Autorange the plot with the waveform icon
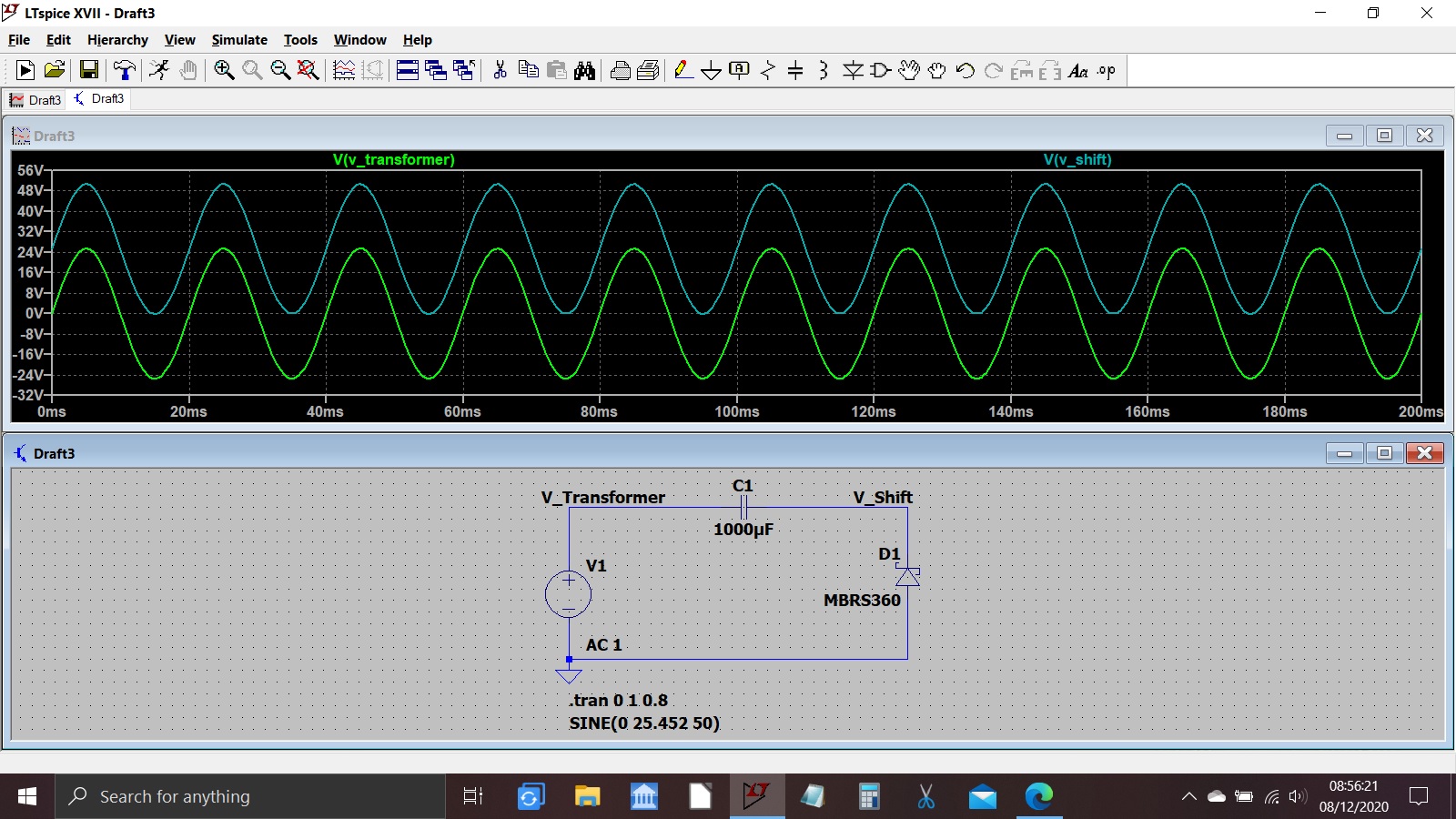The height and width of the screenshot is (819, 1456). pos(344,70)
